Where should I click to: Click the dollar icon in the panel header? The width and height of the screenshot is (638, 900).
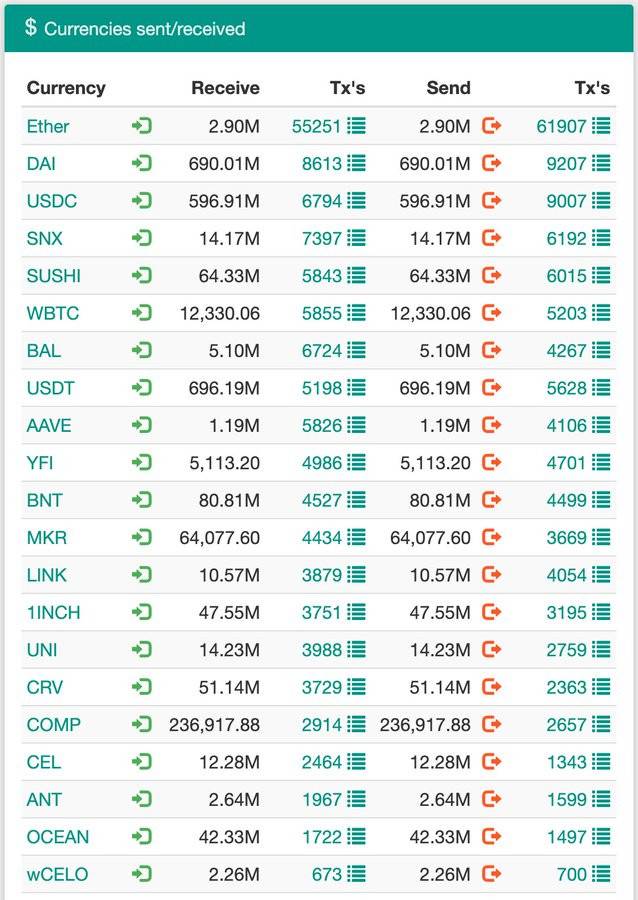pos(31,28)
